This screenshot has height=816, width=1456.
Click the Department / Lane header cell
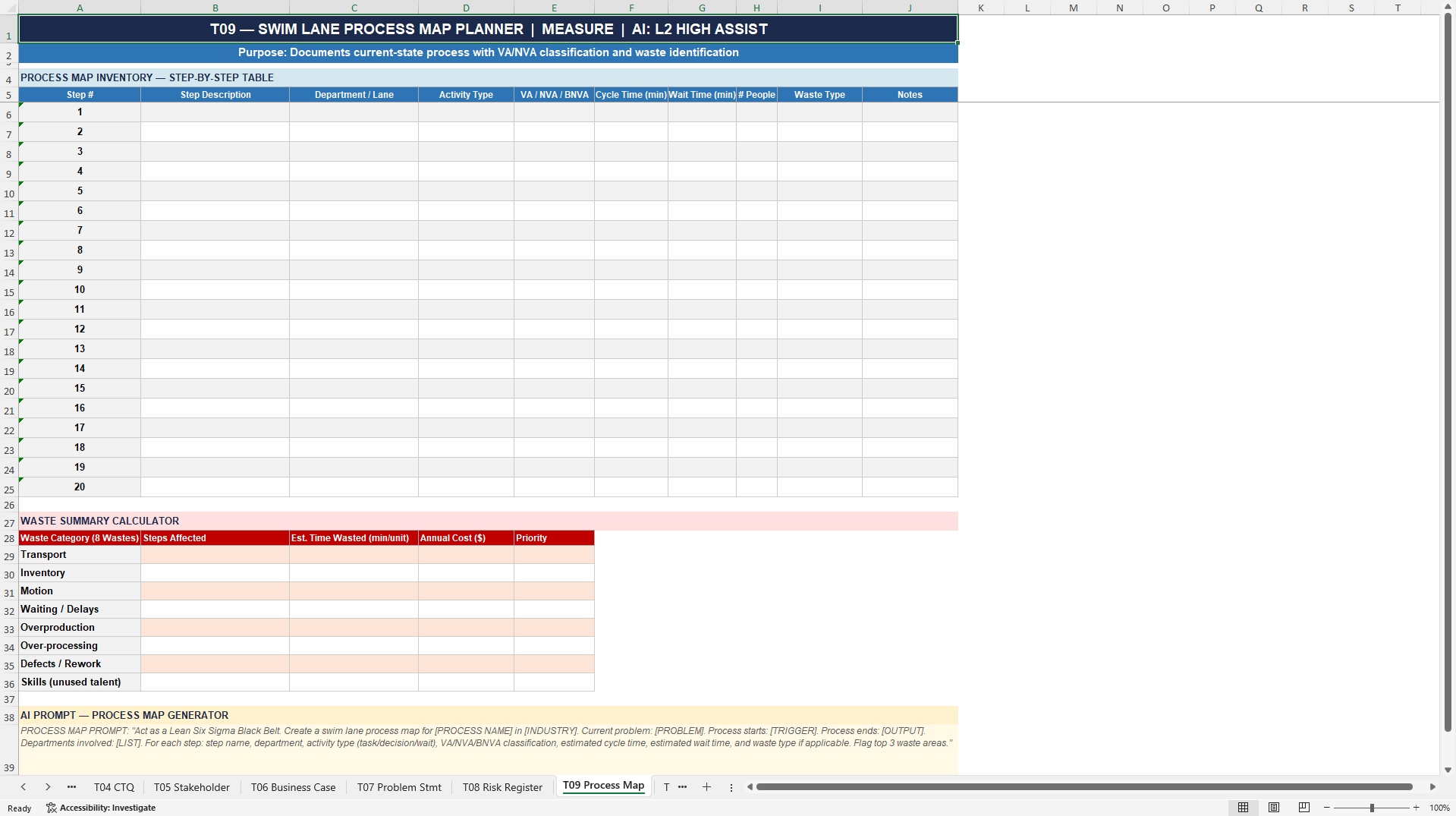[354, 95]
